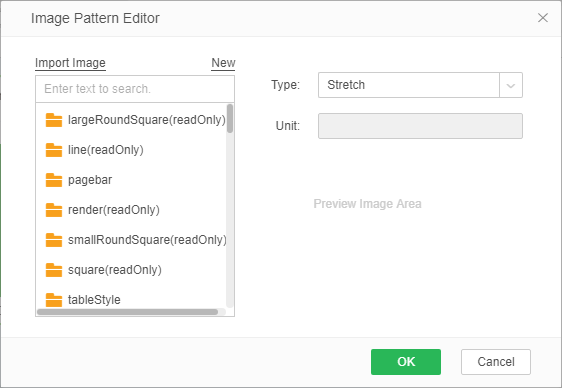Viewport: 562px width, 388px height.
Task: Select square(readOnly) label
Action: (115, 270)
